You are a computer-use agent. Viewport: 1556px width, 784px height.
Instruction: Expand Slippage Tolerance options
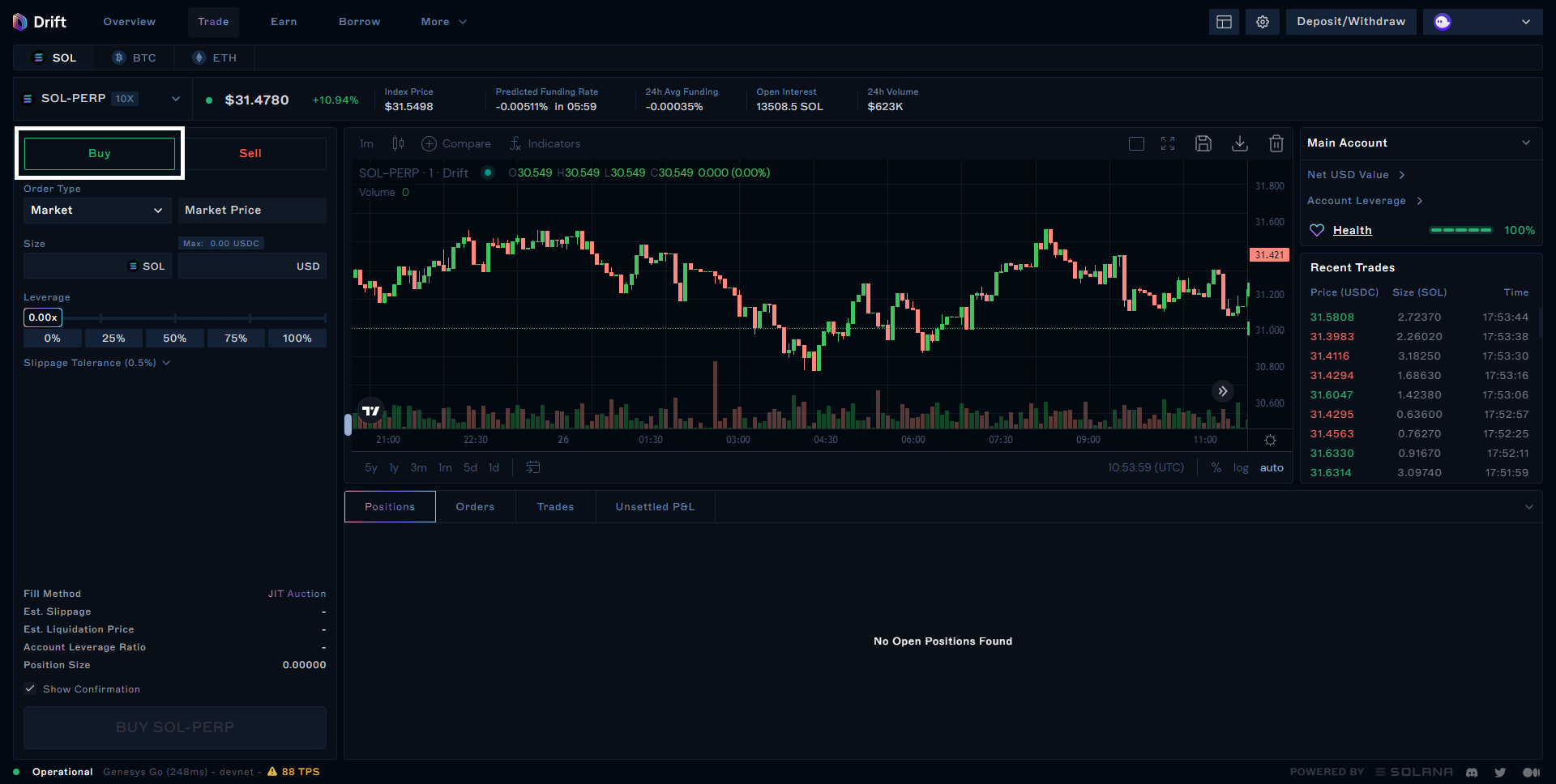pyautogui.click(x=97, y=363)
